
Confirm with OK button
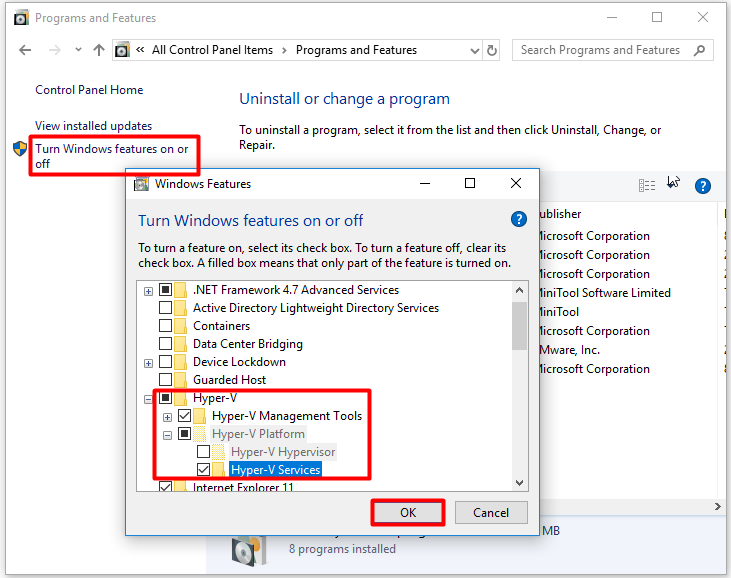tap(408, 513)
